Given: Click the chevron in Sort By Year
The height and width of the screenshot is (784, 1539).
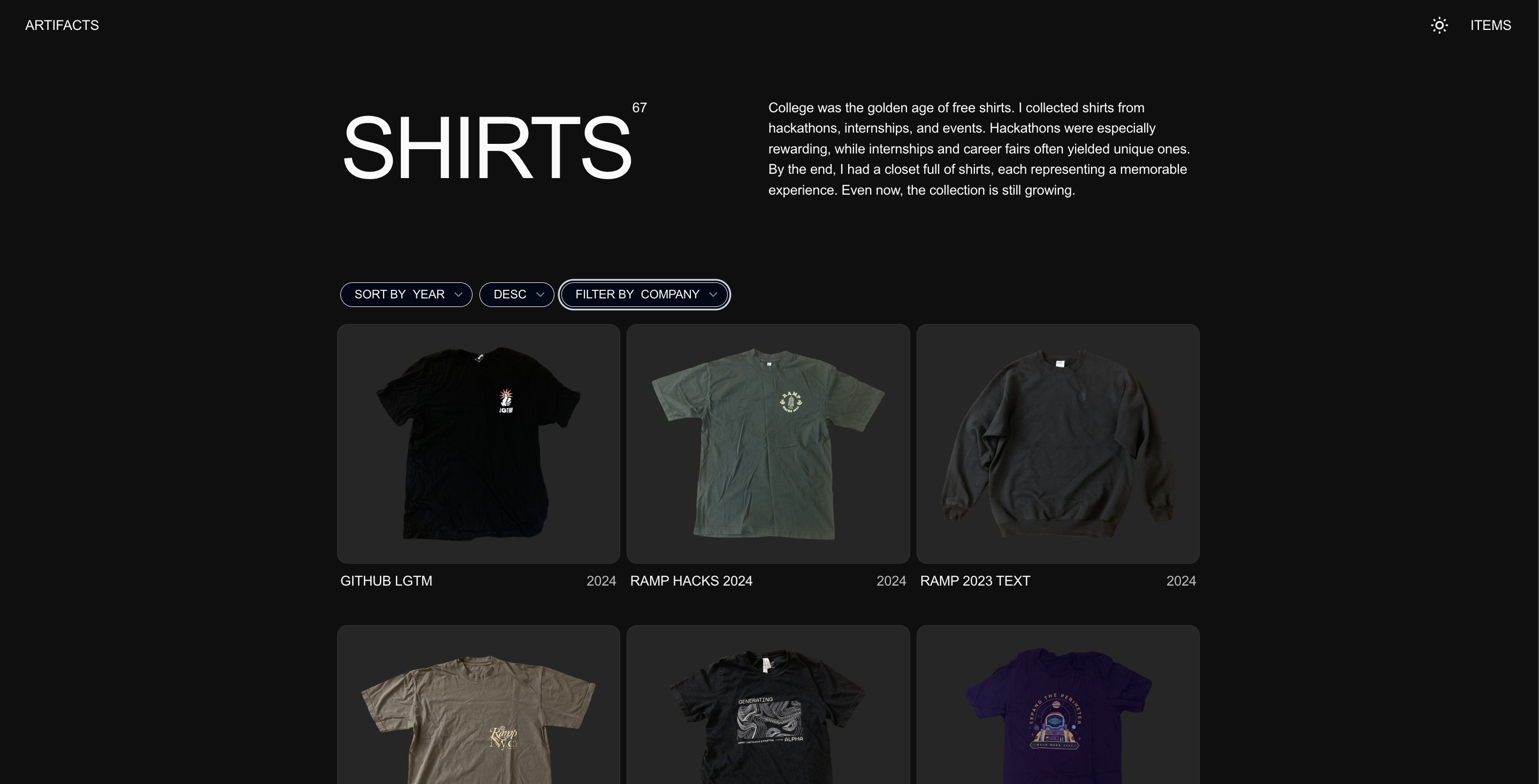Looking at the screenshot, I should click(458, 294).
